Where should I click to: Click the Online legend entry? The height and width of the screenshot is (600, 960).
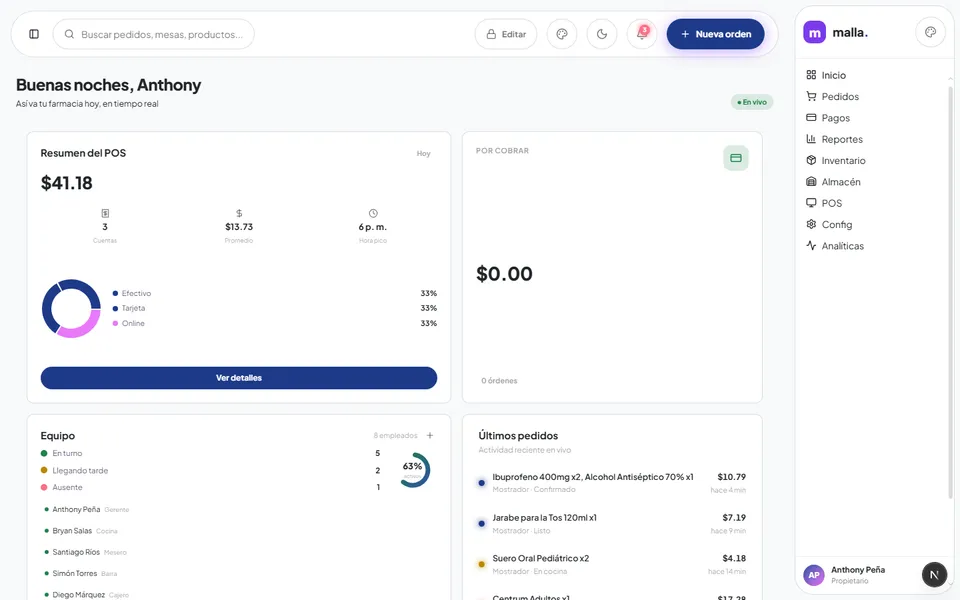coord(129,323)
